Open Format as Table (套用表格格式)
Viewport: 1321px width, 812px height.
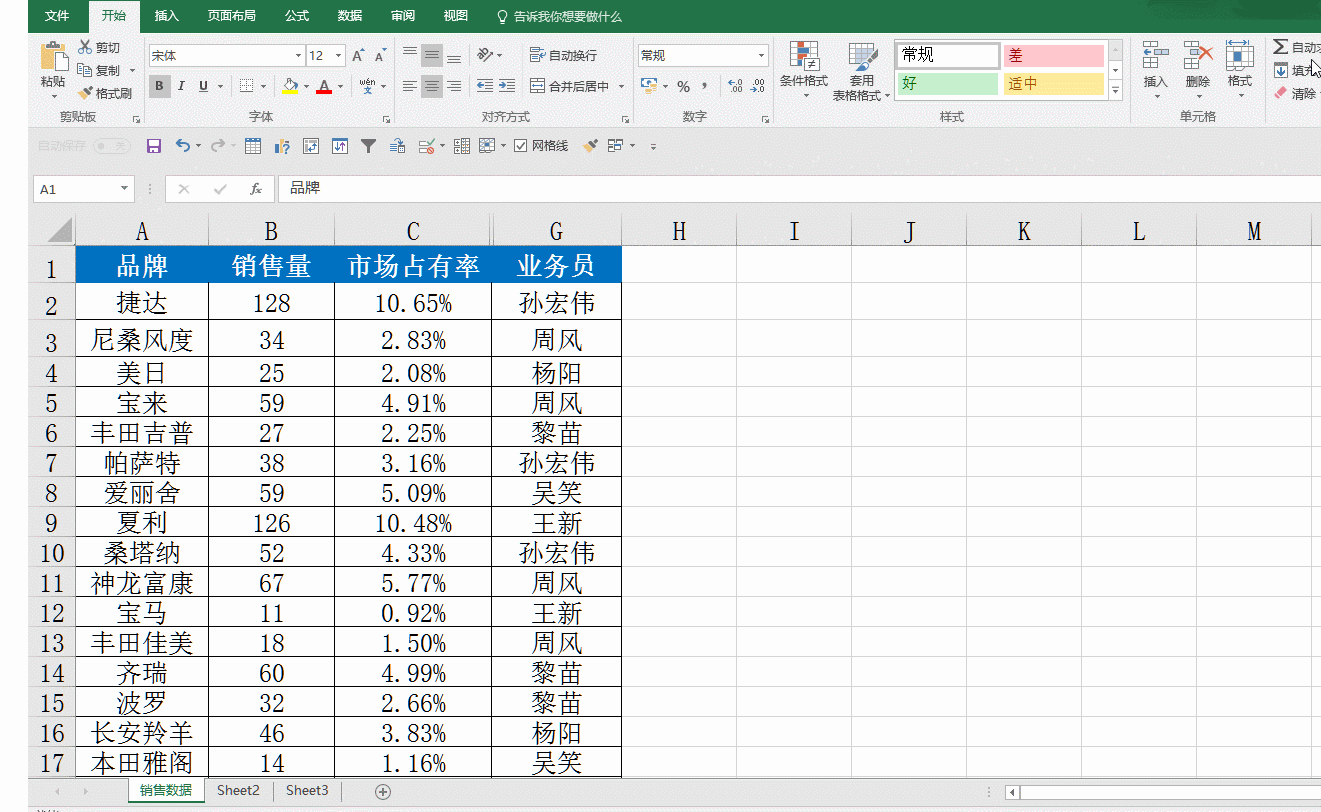862,72
